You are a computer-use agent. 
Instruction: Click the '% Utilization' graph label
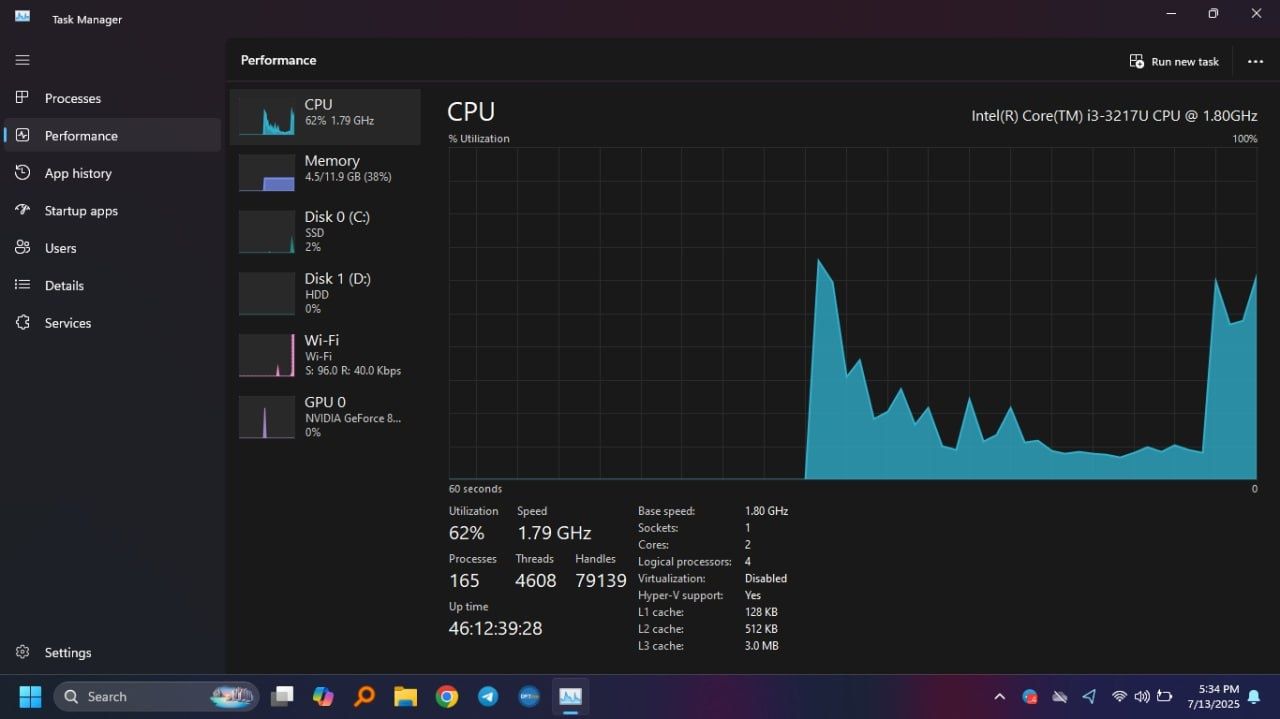(x=479, y=139)
